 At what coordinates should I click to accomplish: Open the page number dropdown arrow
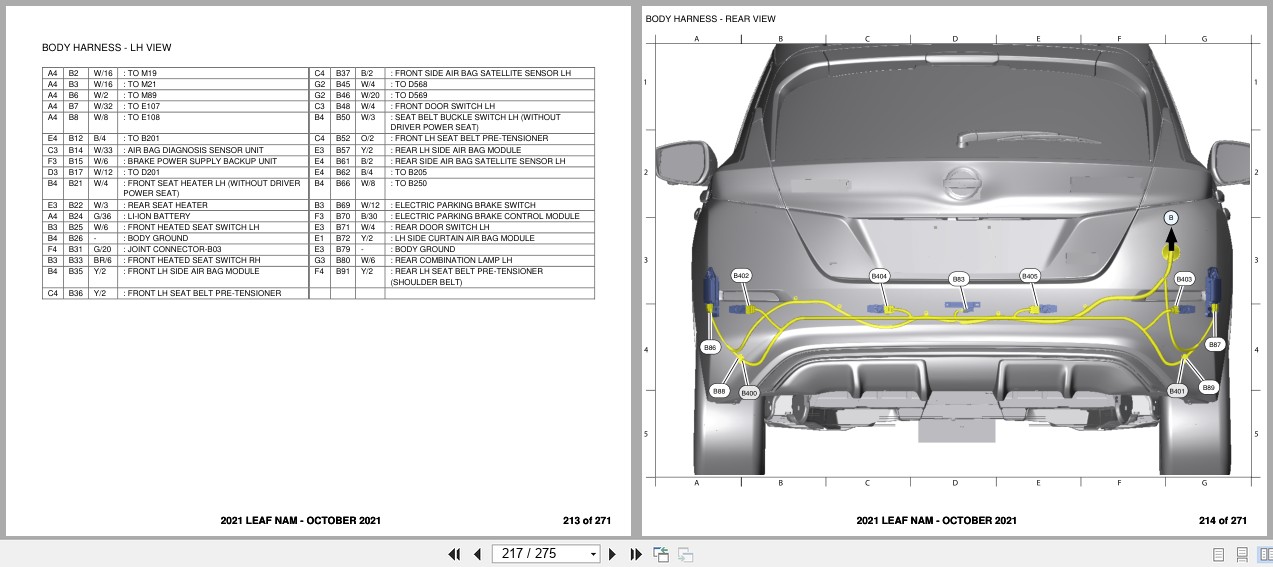tap(593, 554)
